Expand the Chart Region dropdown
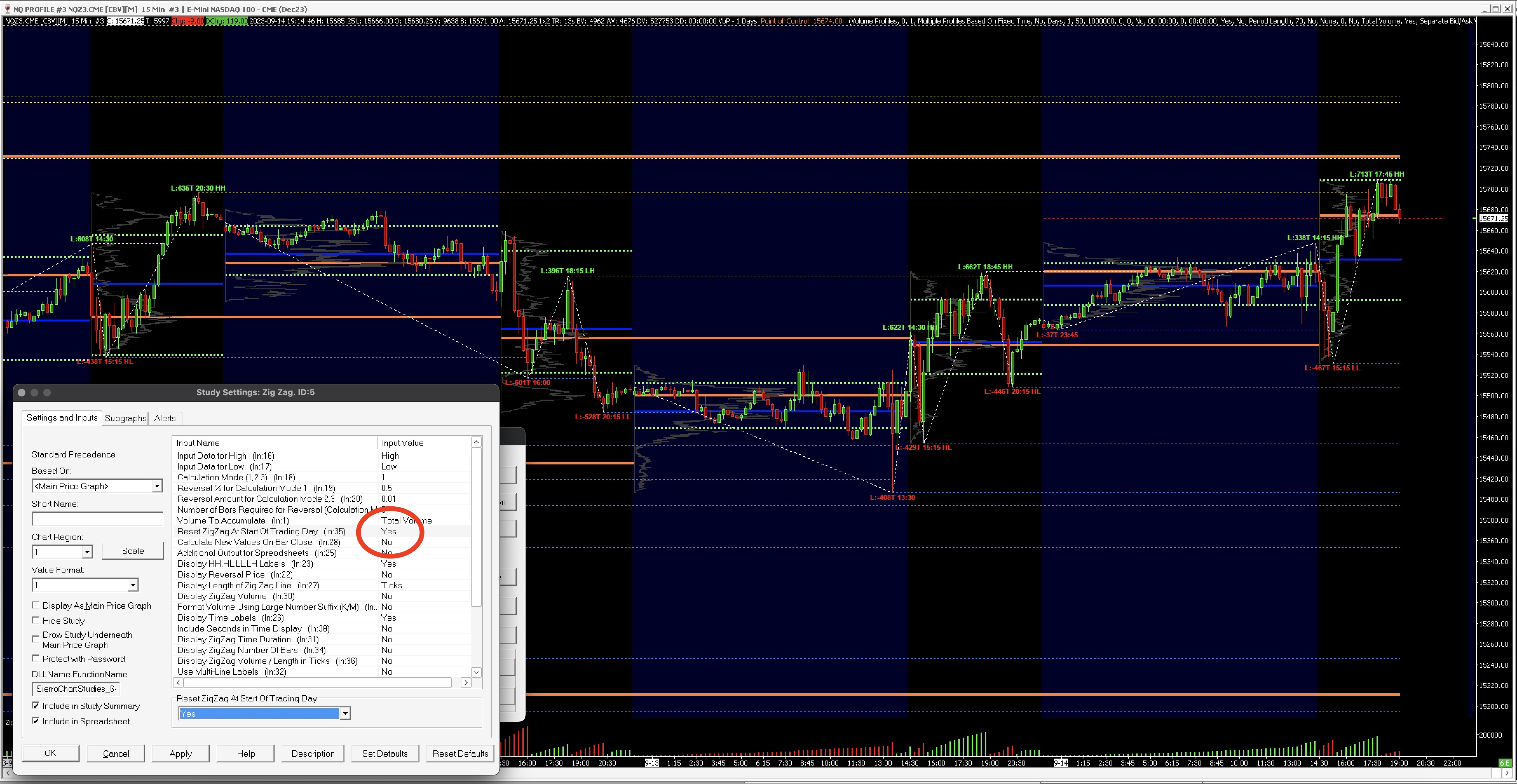The height and width of the screenshot is (784, 1517). click(x=87, y=552)
